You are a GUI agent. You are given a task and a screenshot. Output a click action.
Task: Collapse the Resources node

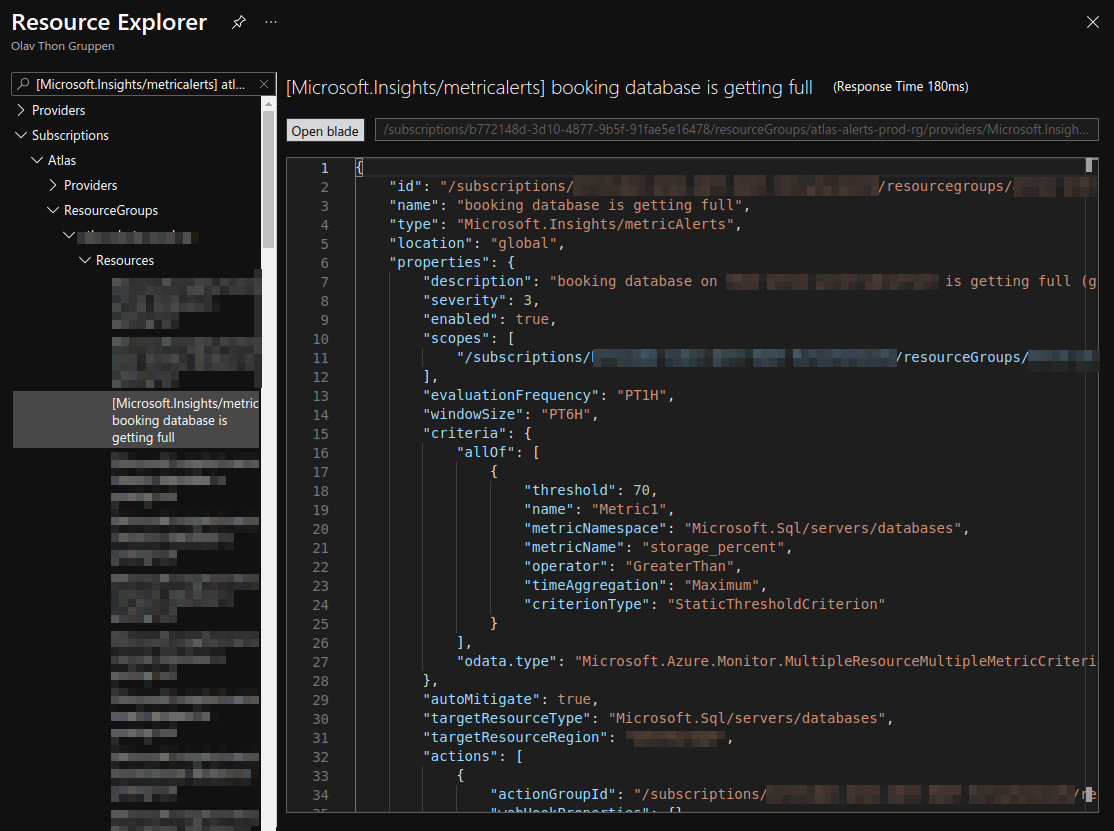click(x=84, y=259)
